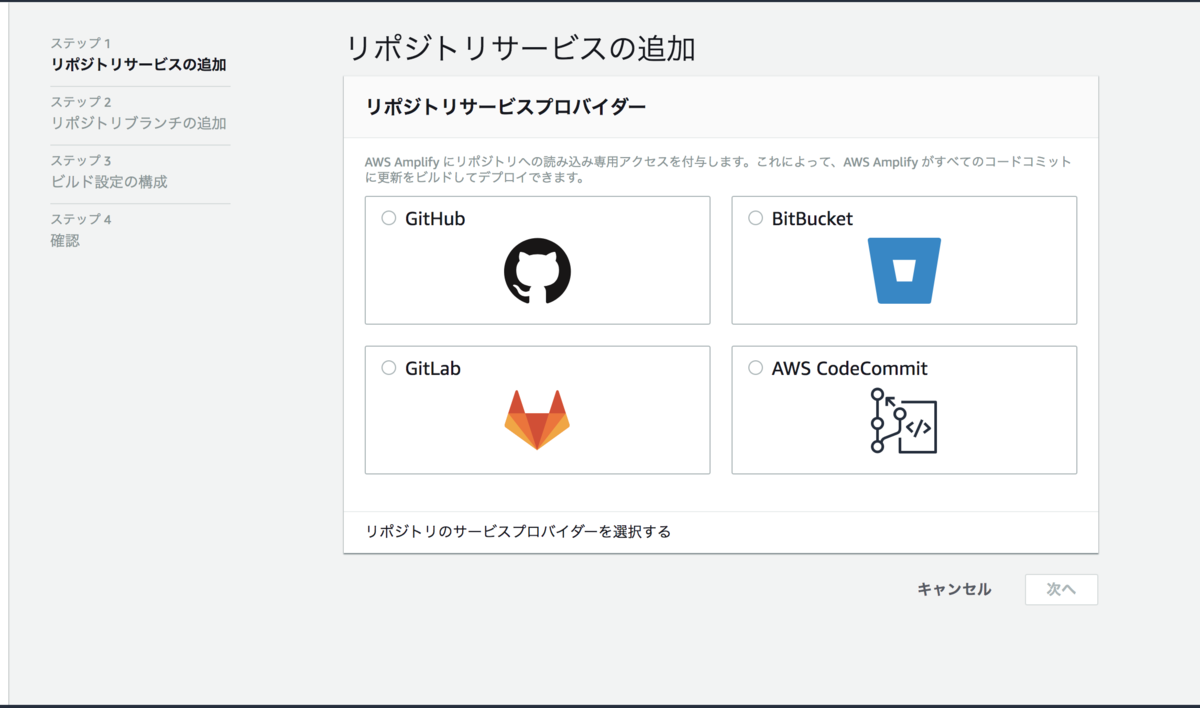Viewport: 1200px width, 708px height.
Task: Click the AWS CodeCommit label text
Action: pos(850,369)
